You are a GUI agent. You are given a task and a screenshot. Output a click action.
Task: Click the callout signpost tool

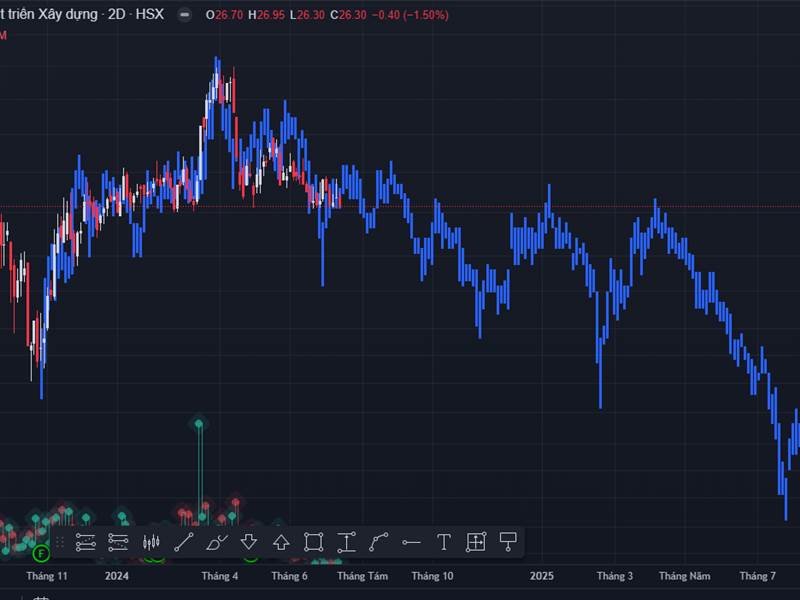pyautogui.click(x=508, y=542)
